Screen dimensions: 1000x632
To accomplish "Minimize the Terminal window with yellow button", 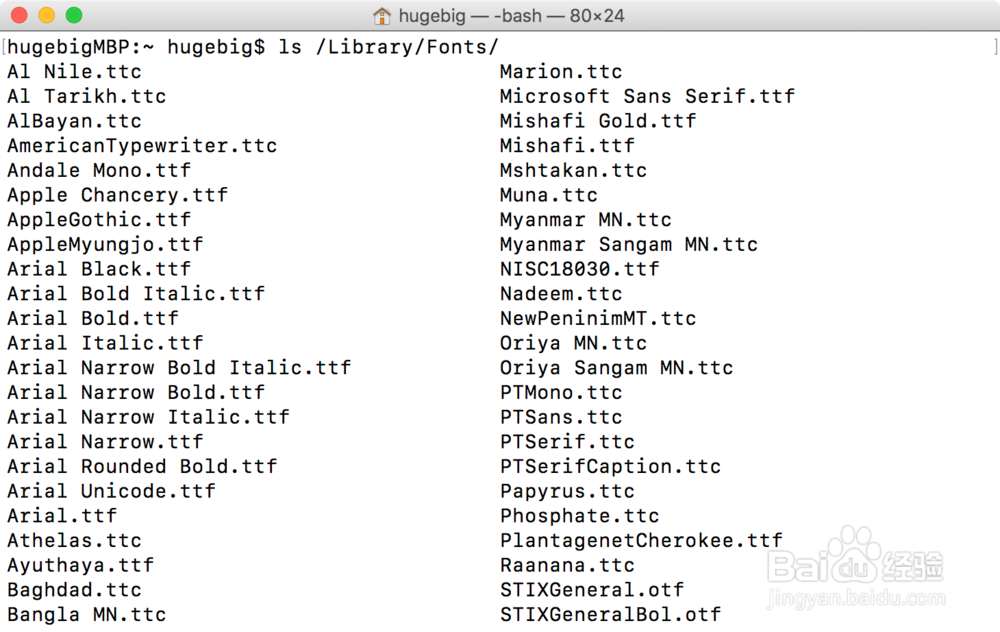I will pos(46,16).
